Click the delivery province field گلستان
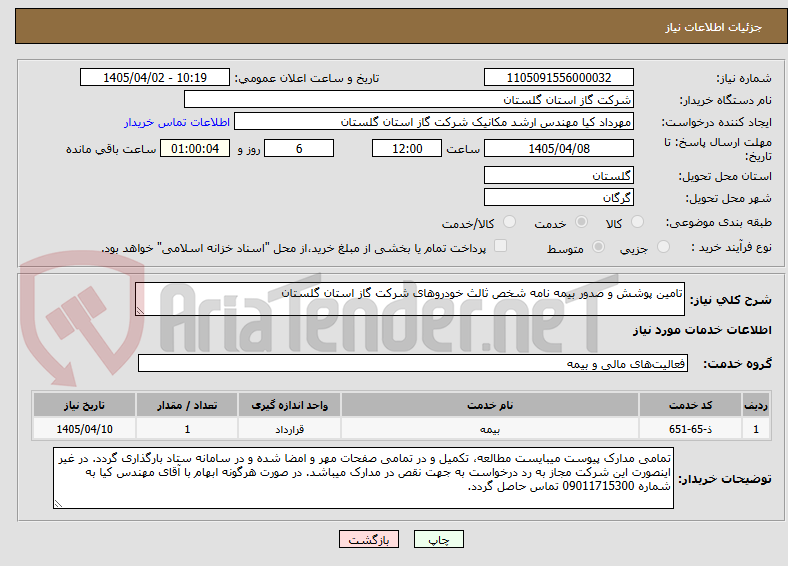 click(x=559, y=175)
